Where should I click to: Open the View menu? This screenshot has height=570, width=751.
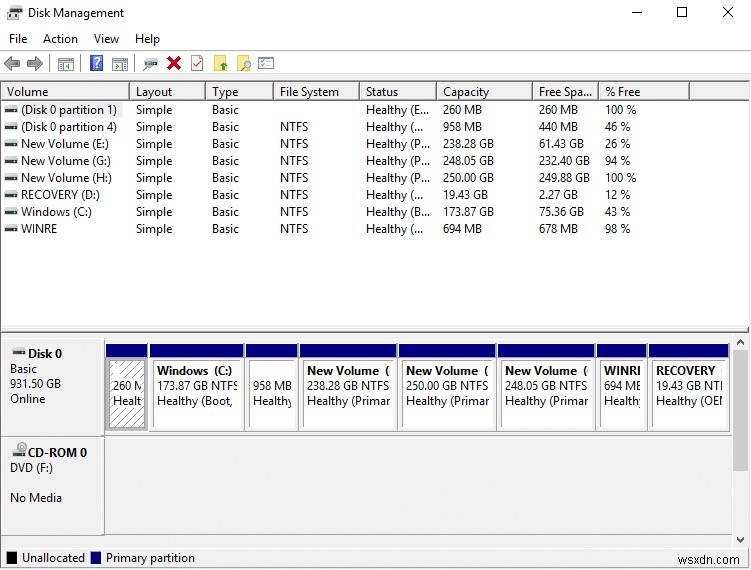pyautogui.click(x=106, y=39)
